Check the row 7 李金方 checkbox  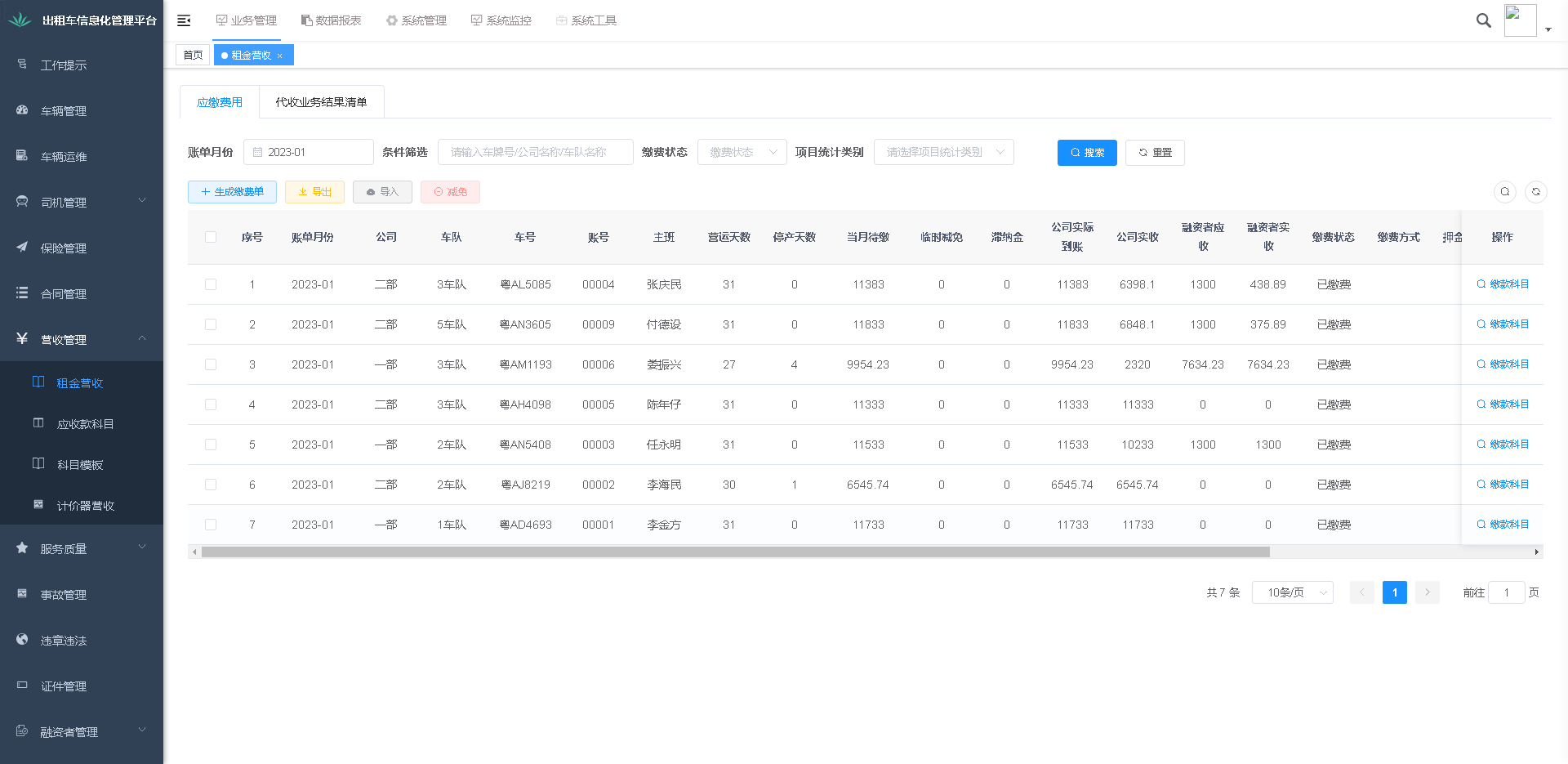[211, 525]
